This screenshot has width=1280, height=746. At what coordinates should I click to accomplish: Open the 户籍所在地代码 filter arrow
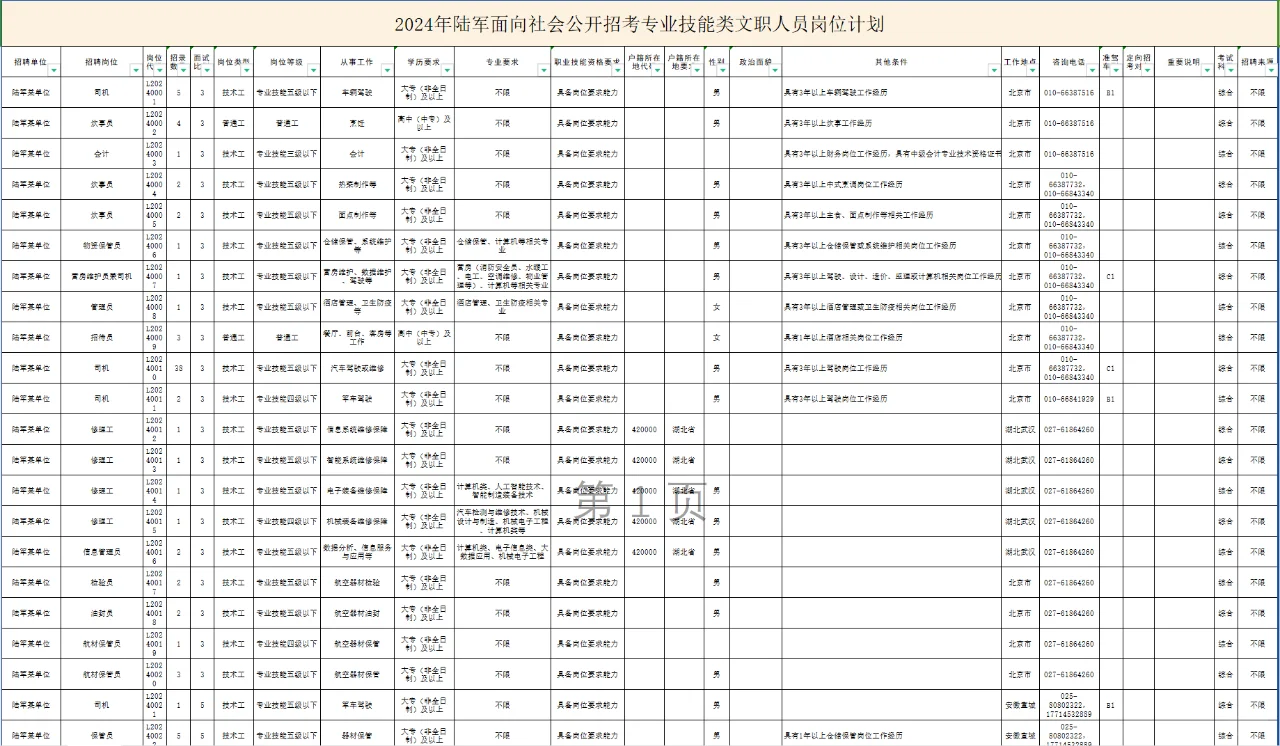(658, 71)
